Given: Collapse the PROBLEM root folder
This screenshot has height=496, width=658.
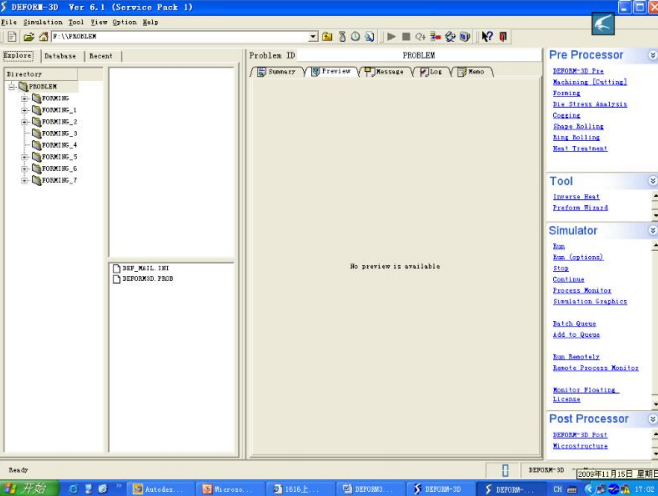Looking at the screenshot, I should (12, 86).
